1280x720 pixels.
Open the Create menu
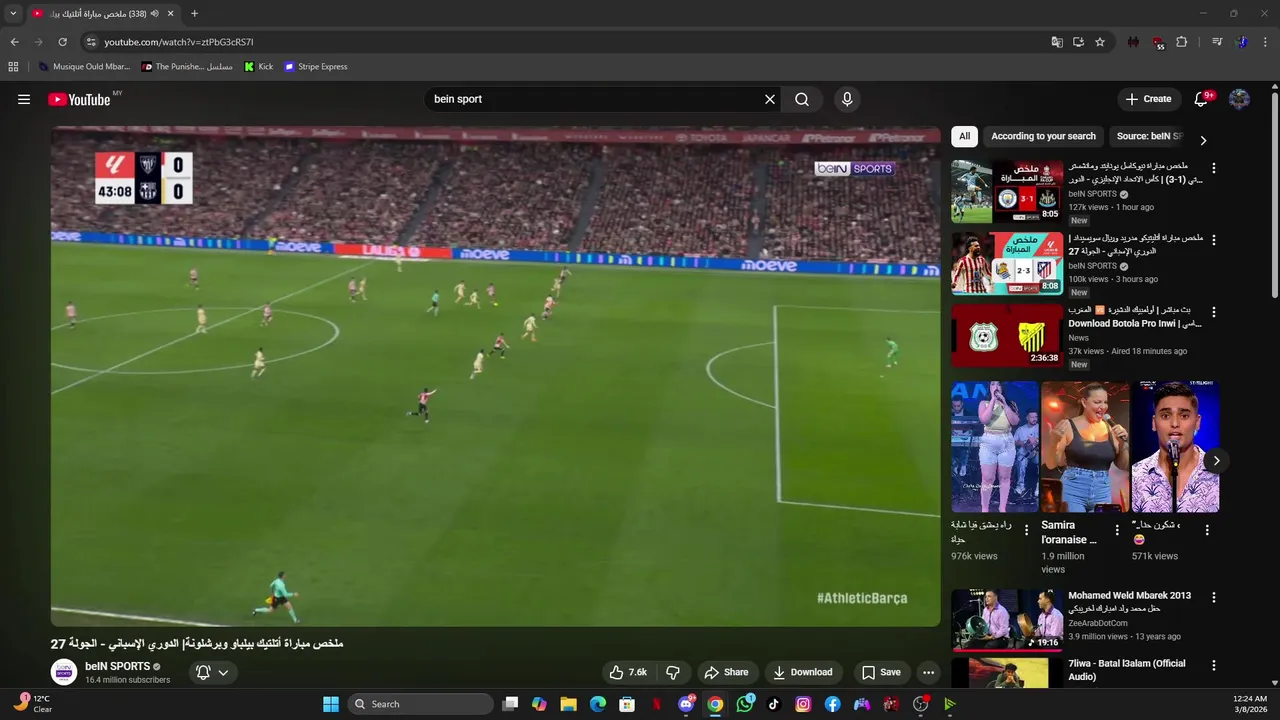pos(1148,99)
